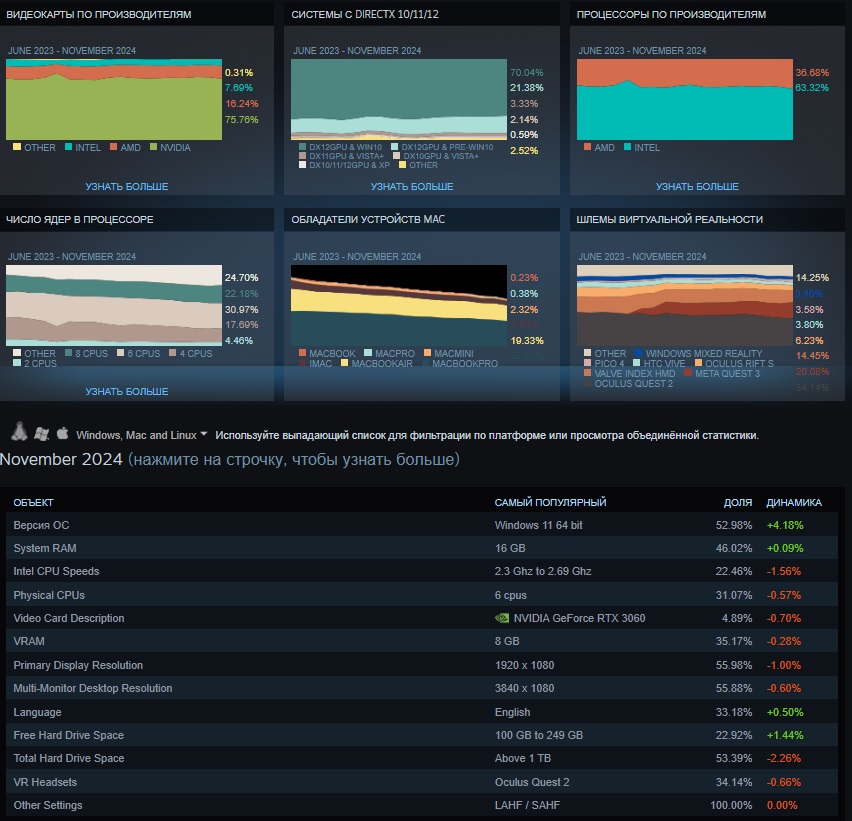
Task: Click УЗНАТЬ БОЛЬШЕ under the CPU cores chart
Action: point(127,391)
